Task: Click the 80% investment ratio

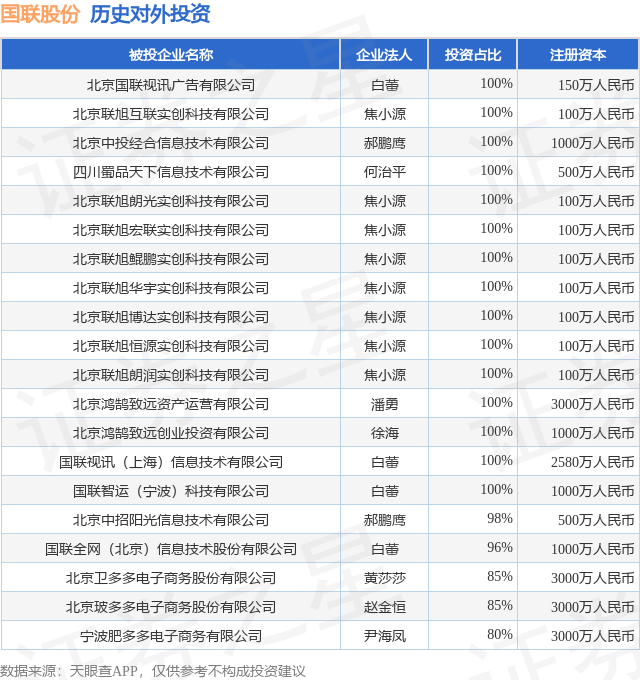Action: pos(500,634)
